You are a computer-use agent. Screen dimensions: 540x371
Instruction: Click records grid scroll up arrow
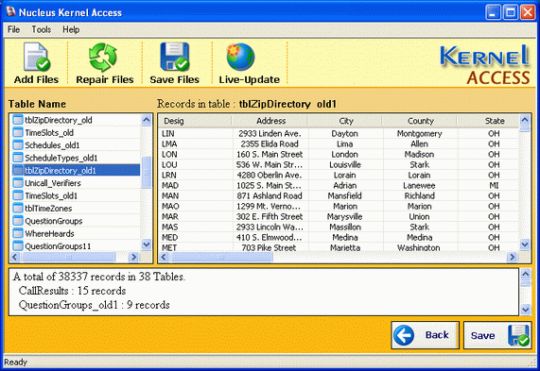(x=525, y=120)
